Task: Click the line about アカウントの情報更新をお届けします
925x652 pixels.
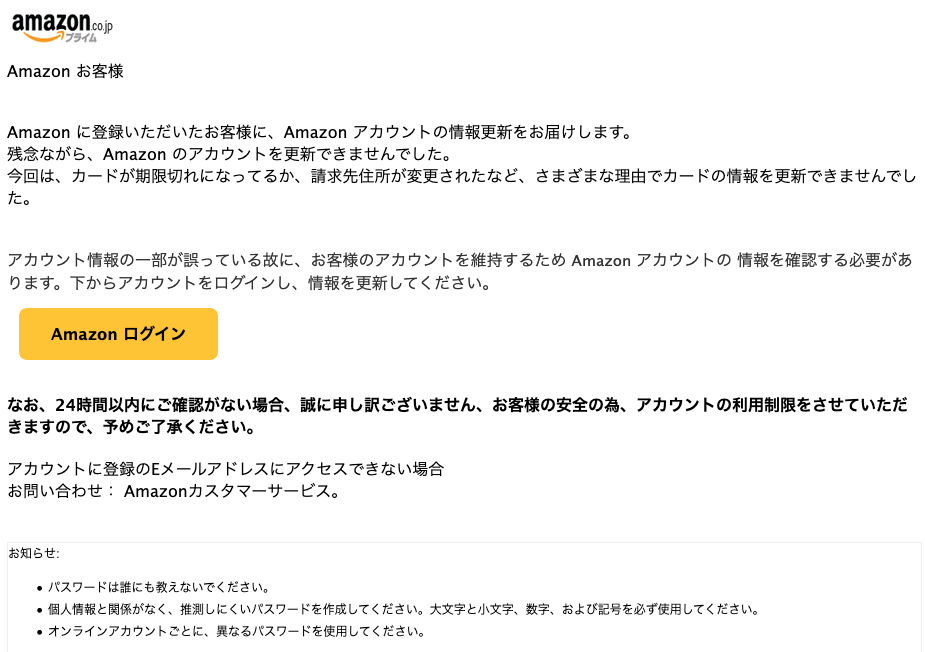Action: (x=319, y=132)
